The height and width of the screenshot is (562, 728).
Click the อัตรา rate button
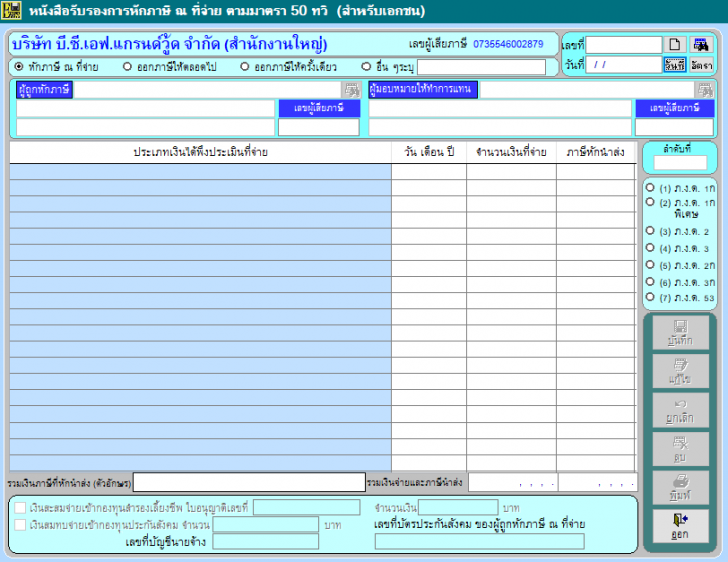pos(701,65)
